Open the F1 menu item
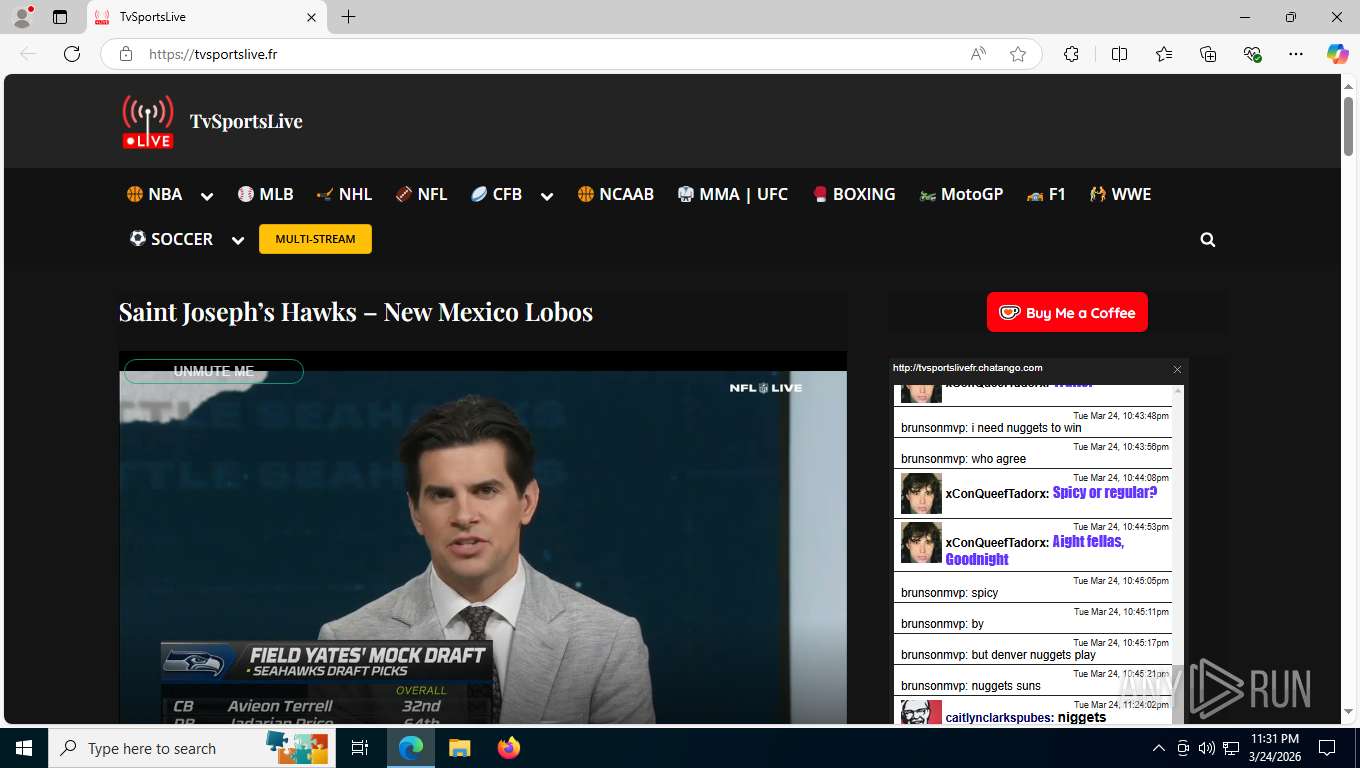The image size is (1360, 768). (1046, 194)
